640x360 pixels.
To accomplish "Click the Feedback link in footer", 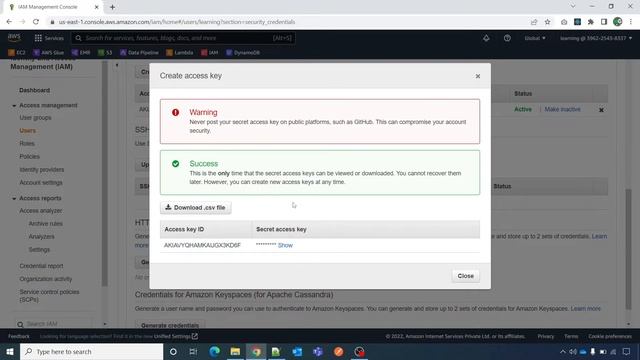I will pyautogui.click(x=19, y=336).
